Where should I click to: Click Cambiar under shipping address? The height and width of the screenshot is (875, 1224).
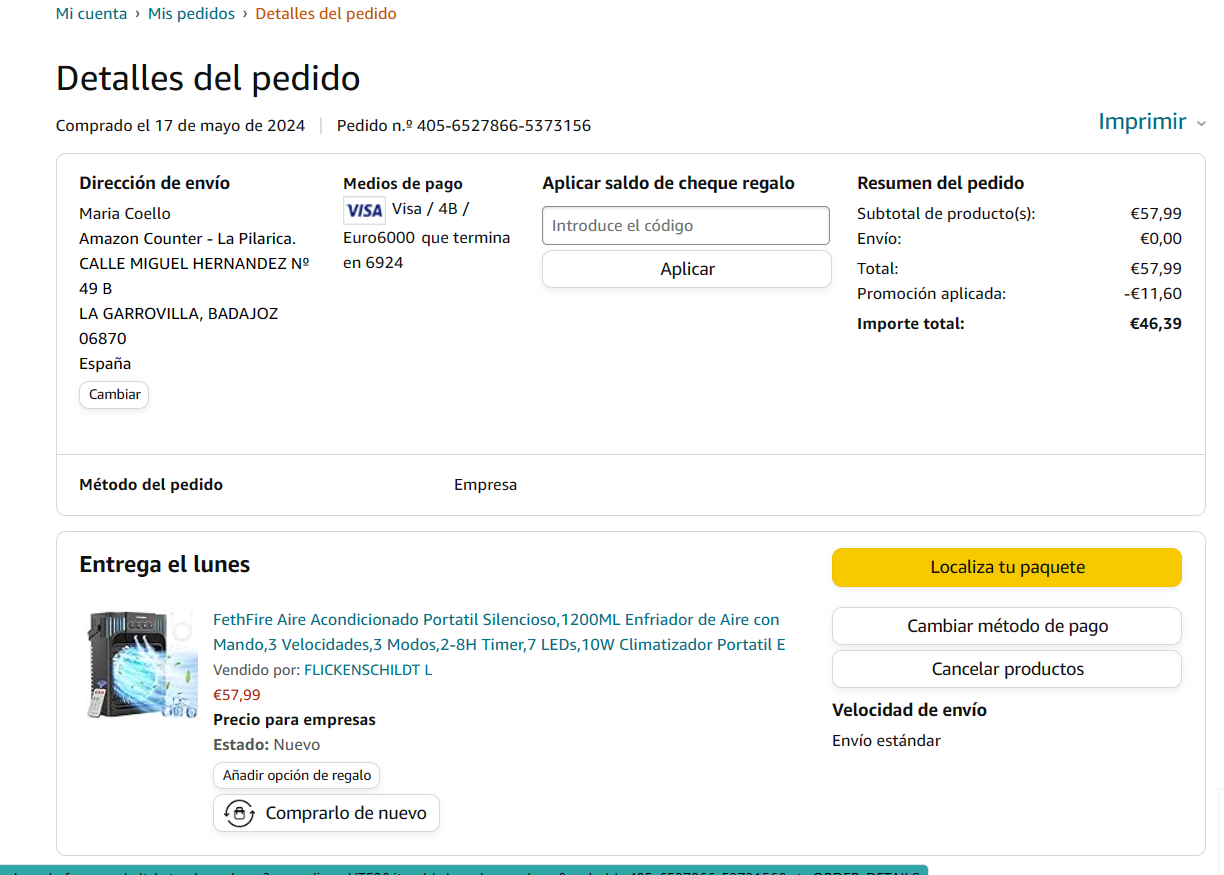point(114,395)
